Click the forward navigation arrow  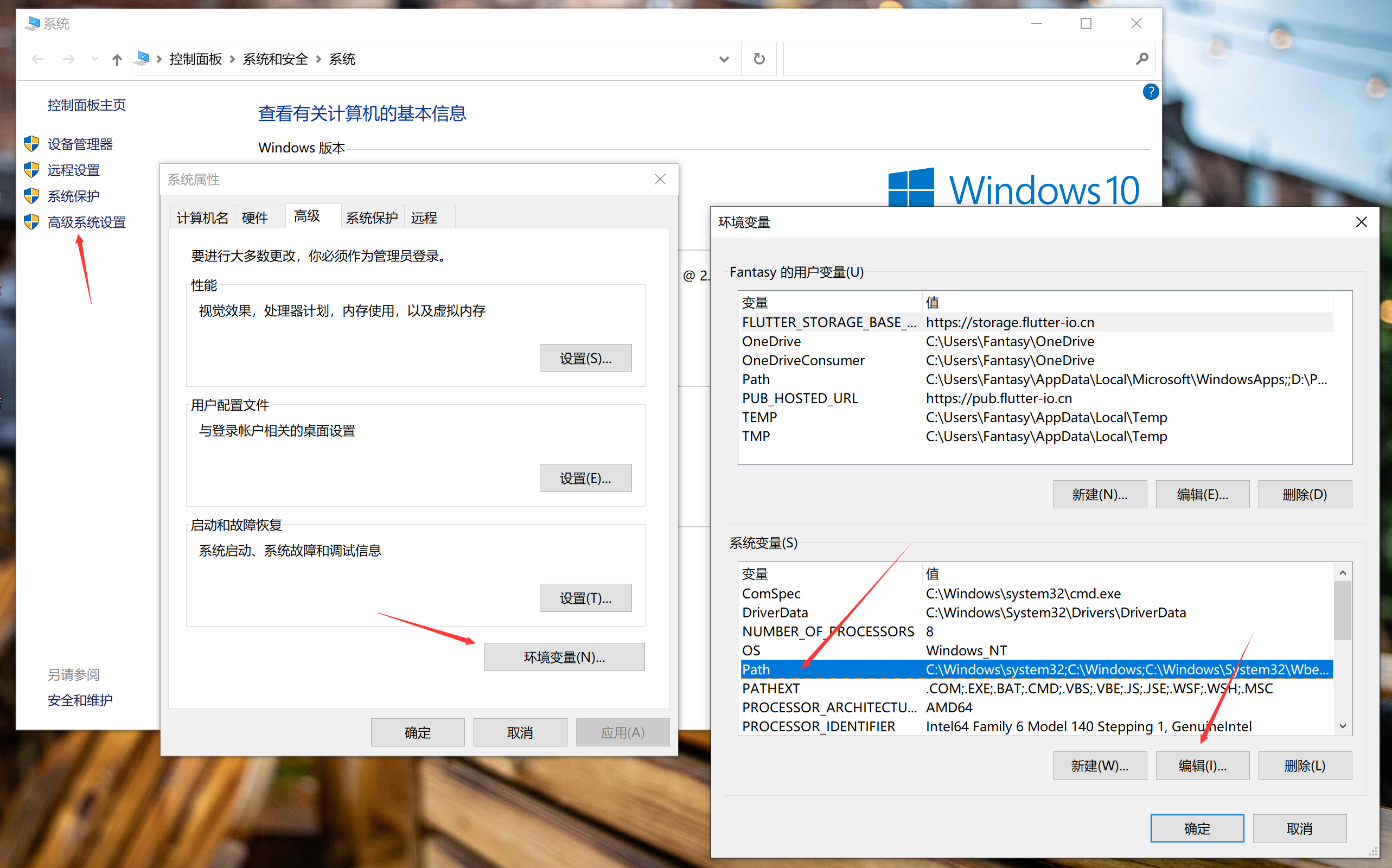click(x=68, y=59)
